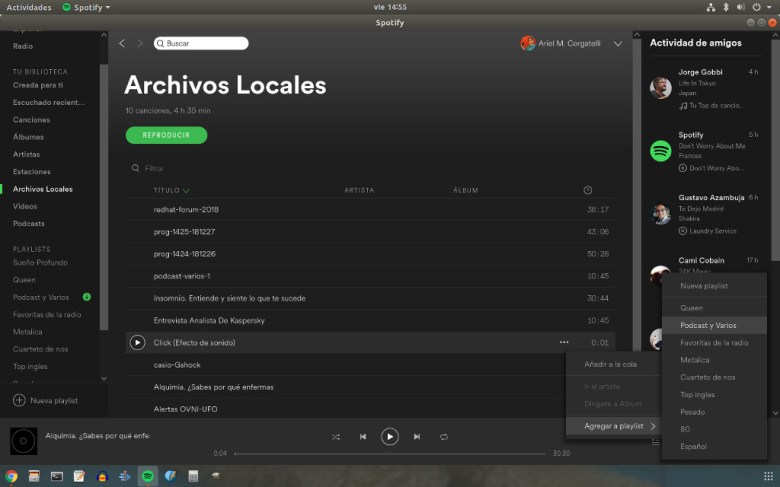Click the Filtrar filter field
The width and height of the screenshot is (780, 487).
(x=154, y=168)
